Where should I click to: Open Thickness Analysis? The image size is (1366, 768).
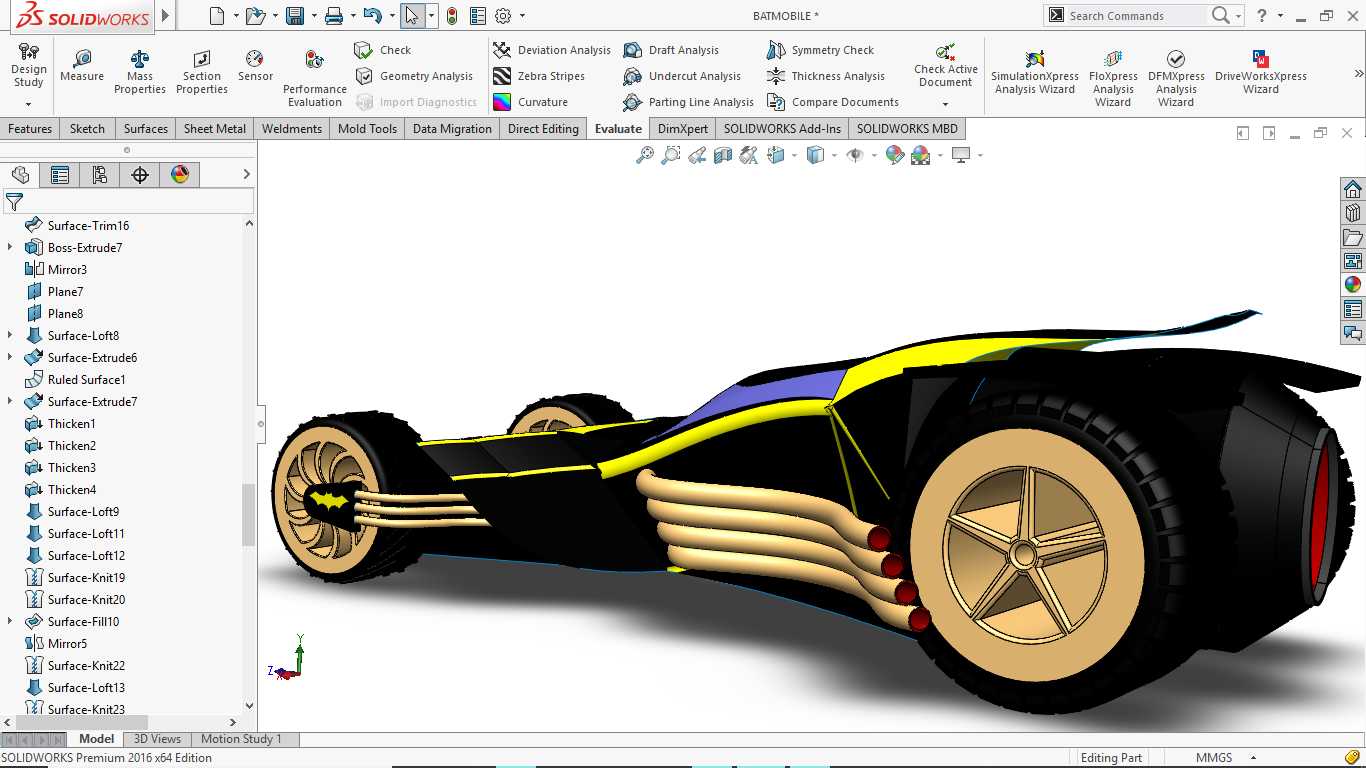click(x=826, y=76)
